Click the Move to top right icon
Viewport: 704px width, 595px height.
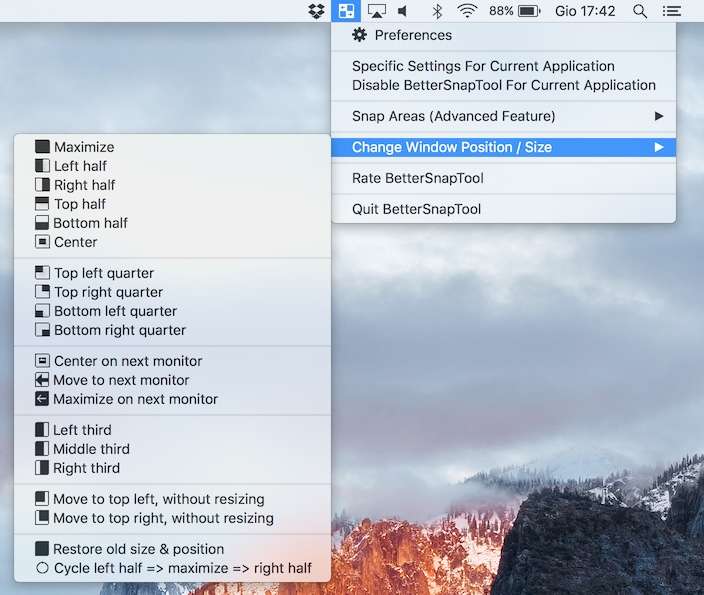pyautogui.click(x=42, y=518)
